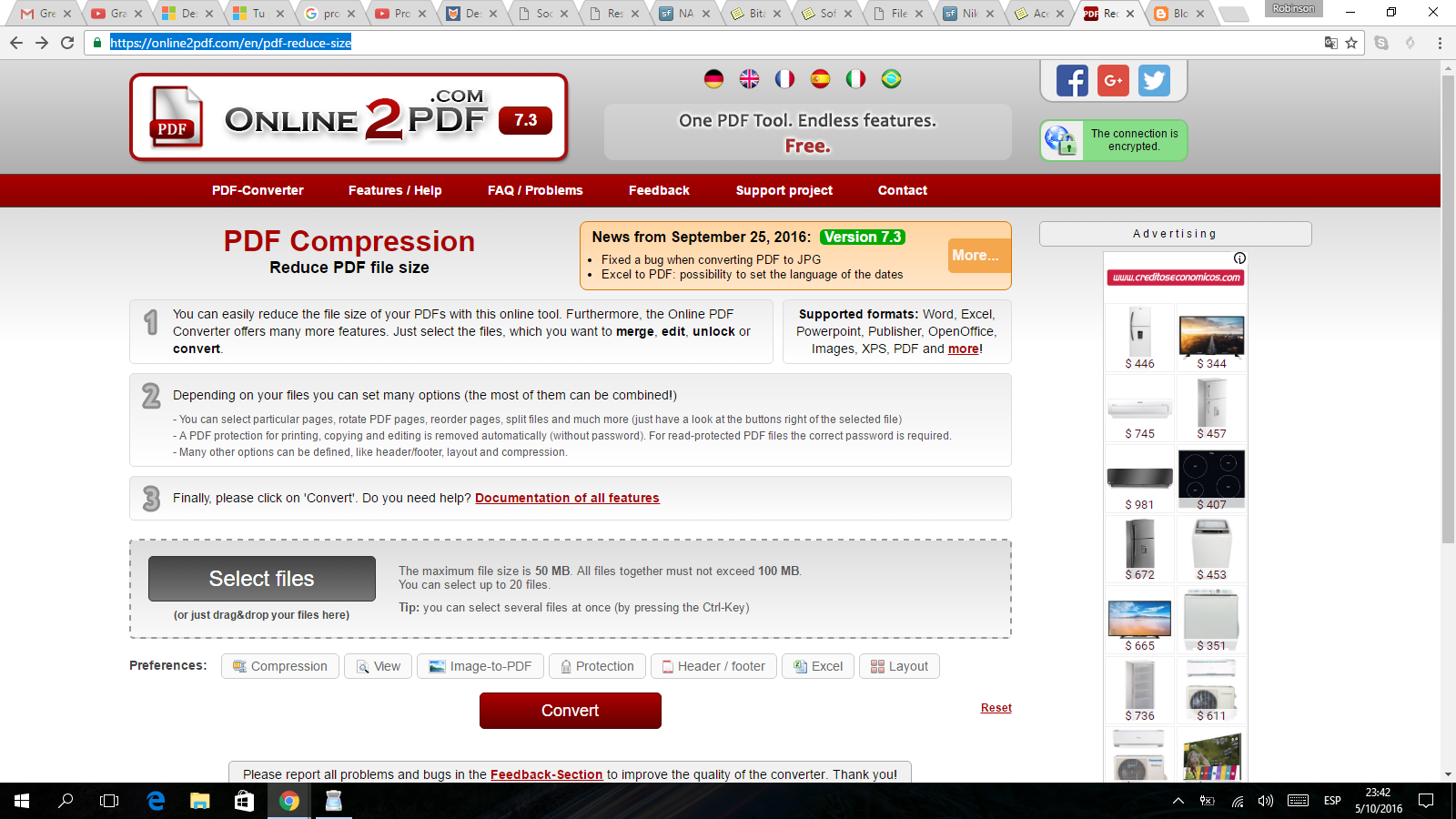Open Protection preferences

click(598, 666)
